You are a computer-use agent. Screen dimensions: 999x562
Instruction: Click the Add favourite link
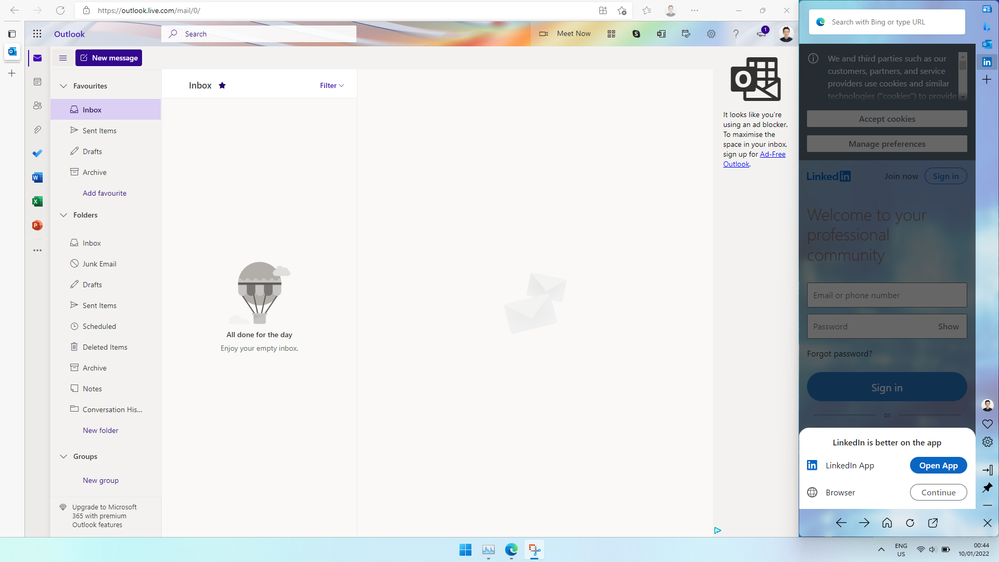click(104, 193)
